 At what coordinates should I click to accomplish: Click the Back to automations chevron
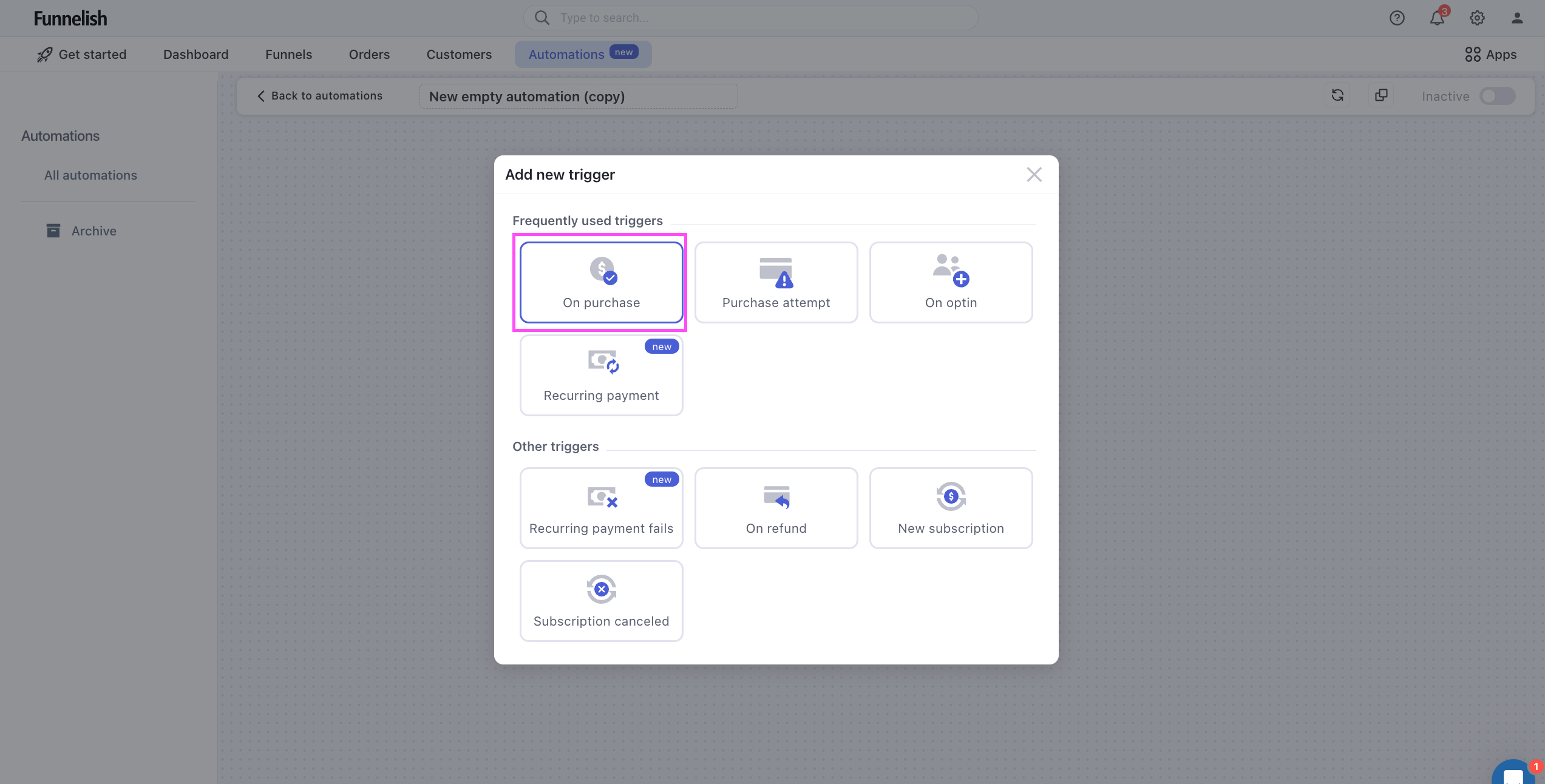[x=261, y=96]
